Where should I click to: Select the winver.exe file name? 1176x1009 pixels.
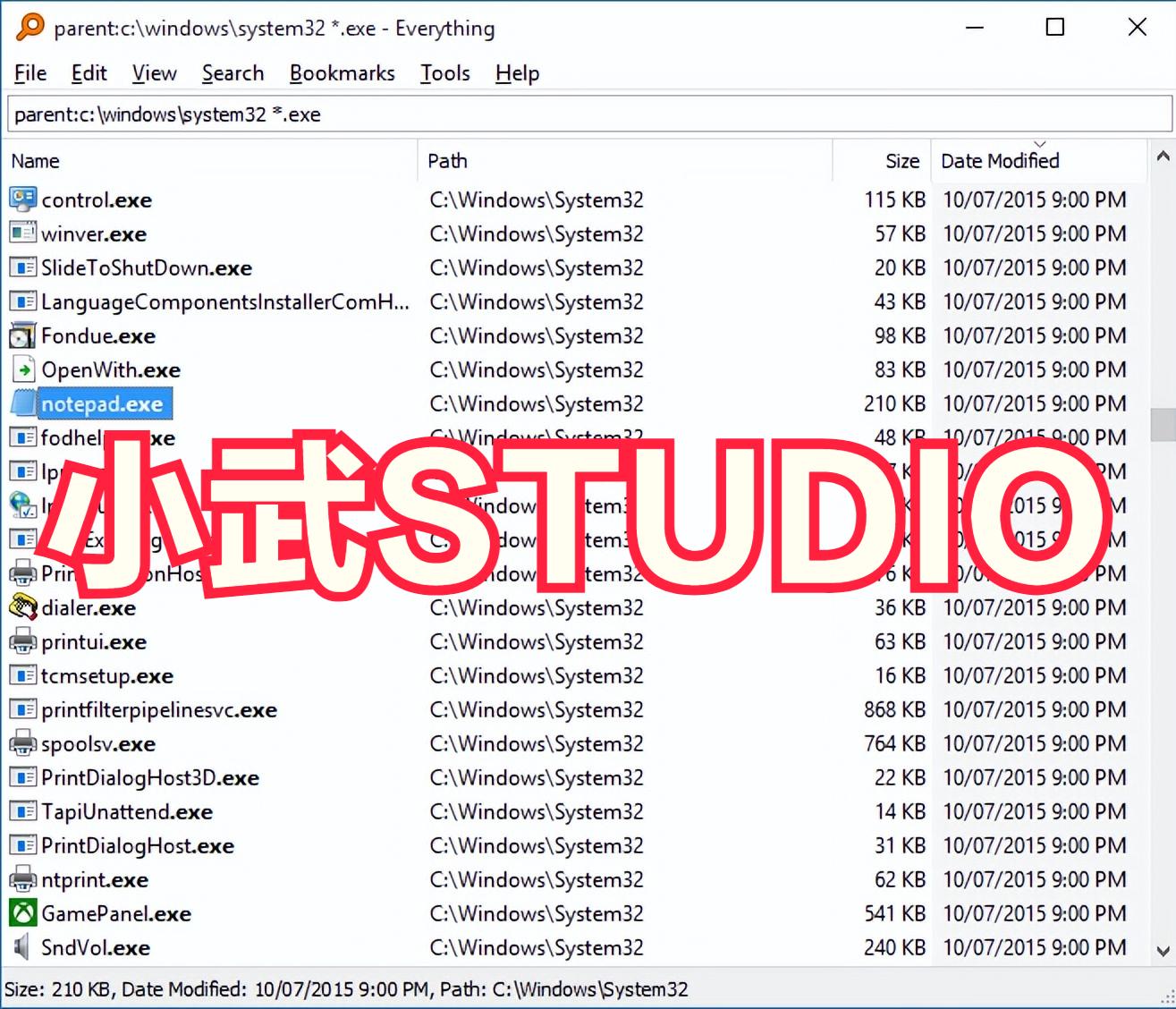[94, 234]
